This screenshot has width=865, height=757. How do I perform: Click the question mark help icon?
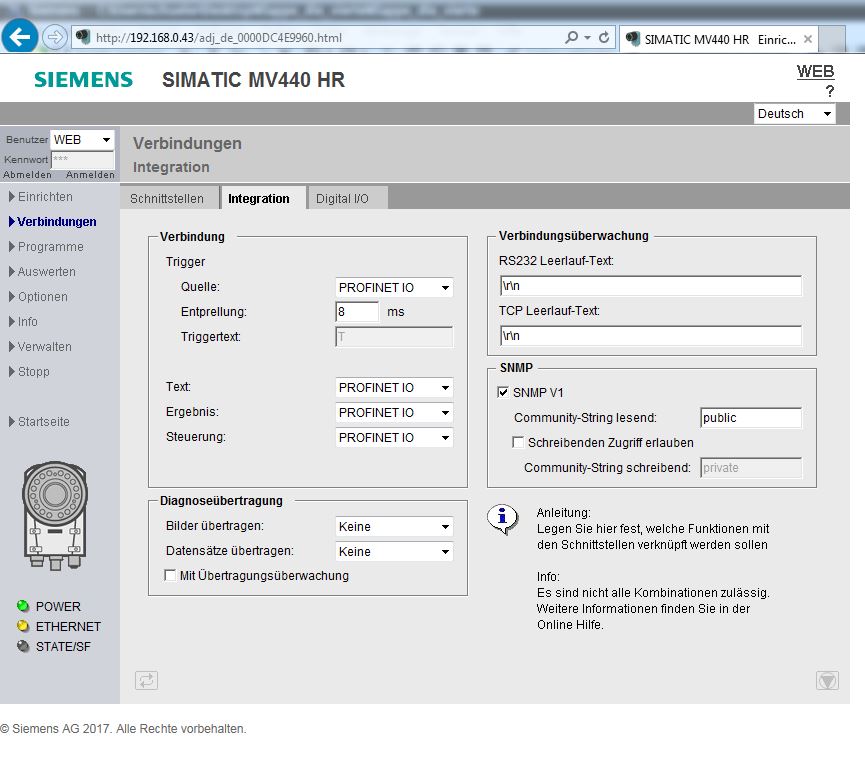[829, 91]
